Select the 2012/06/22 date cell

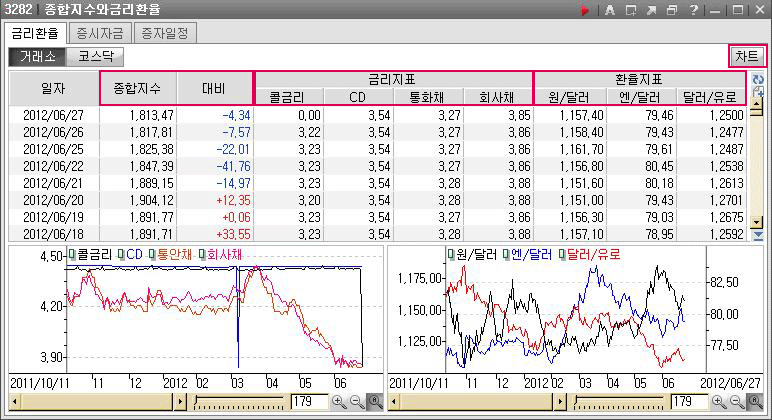[54, 166]
